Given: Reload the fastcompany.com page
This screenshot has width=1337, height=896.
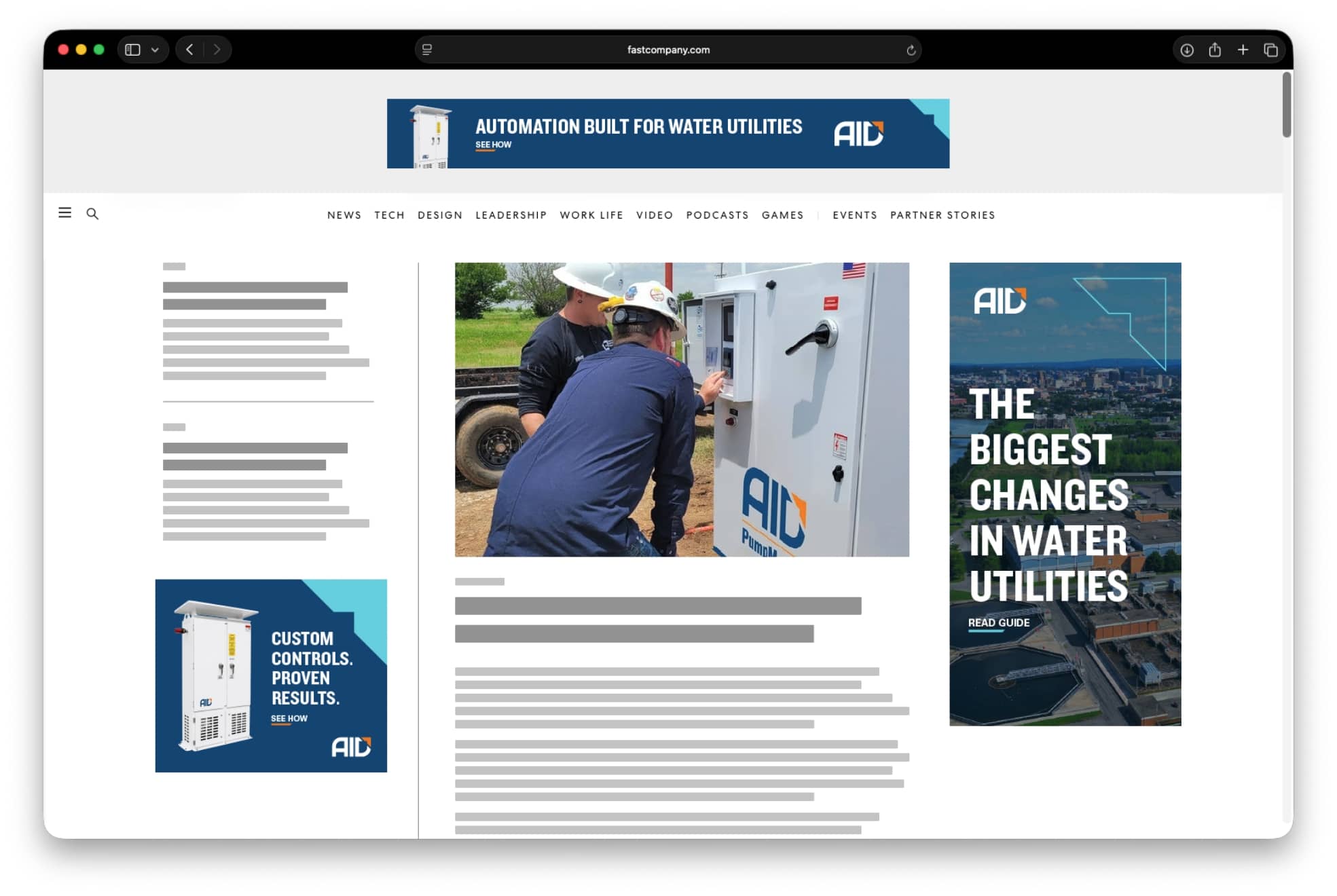Looking at the screenshot, I should pyautogui.click(x=911, y=50).
